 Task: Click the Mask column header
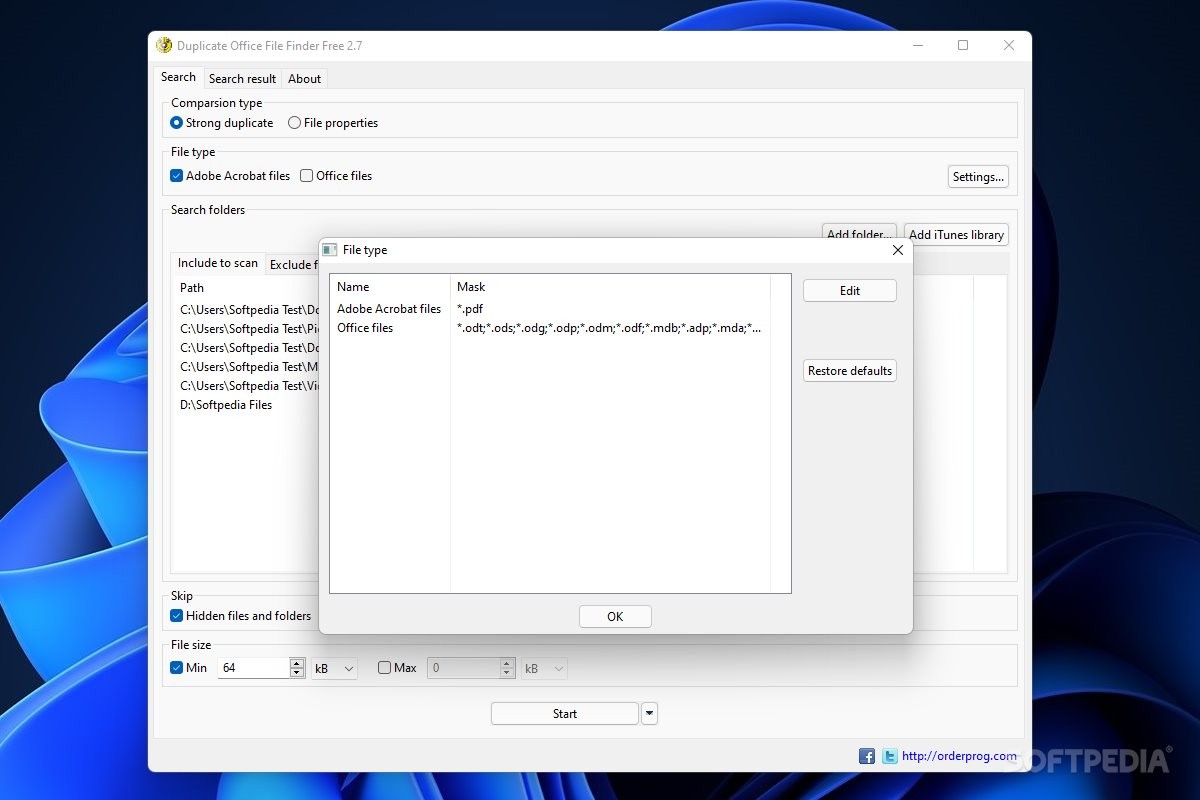[x=610, y=287]
